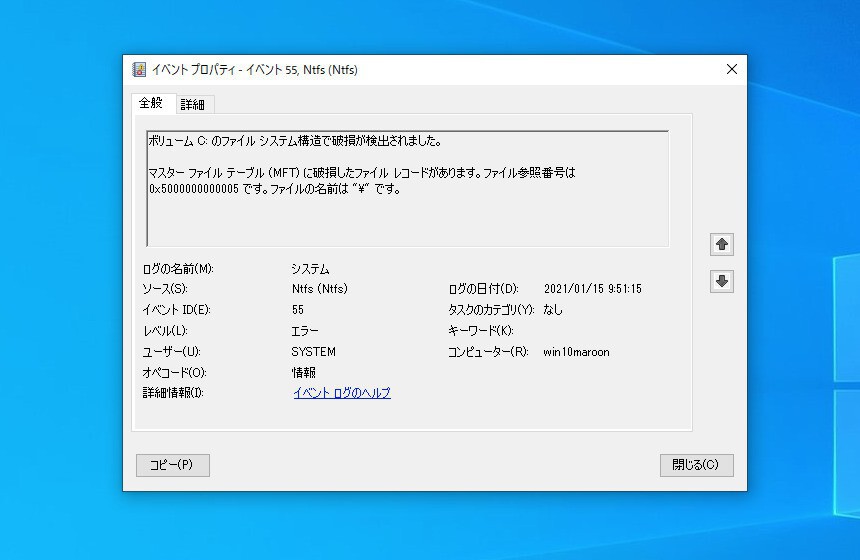
Task: Click the task category value なし
Action: (x=553, y=309)
